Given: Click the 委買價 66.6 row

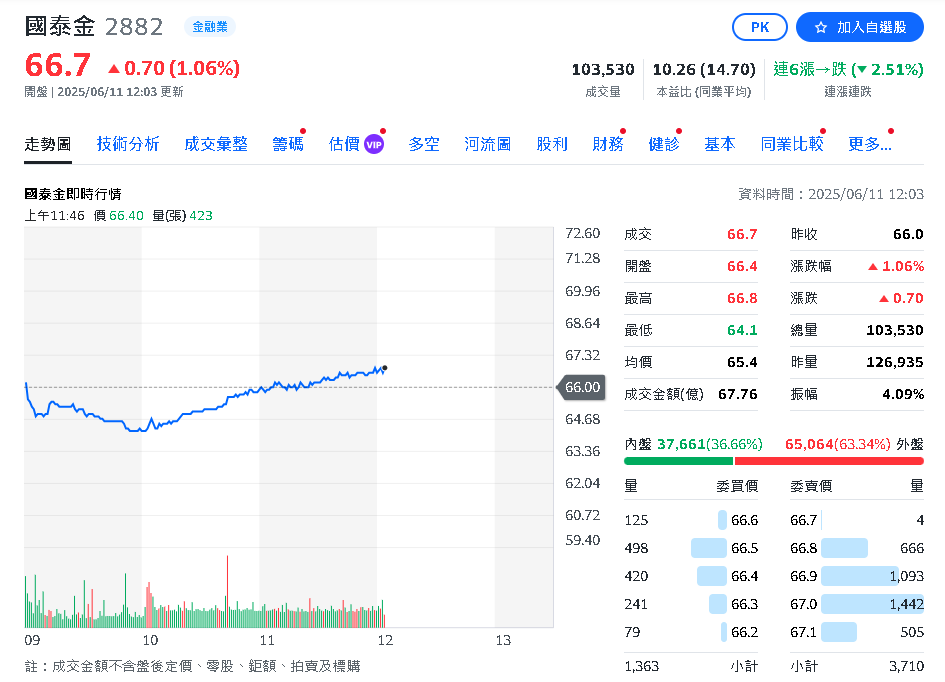Looking at the screenshot, I should click(x=691, y=520).
